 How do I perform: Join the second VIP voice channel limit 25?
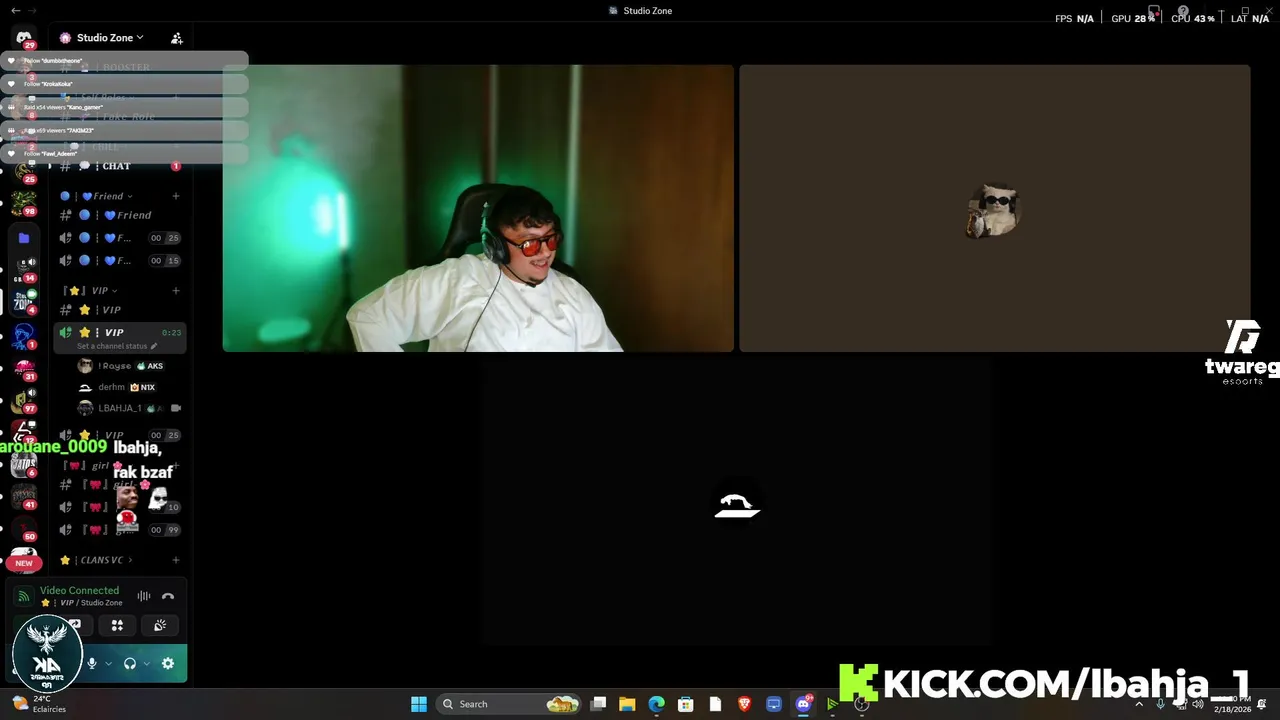coord(120,435)
